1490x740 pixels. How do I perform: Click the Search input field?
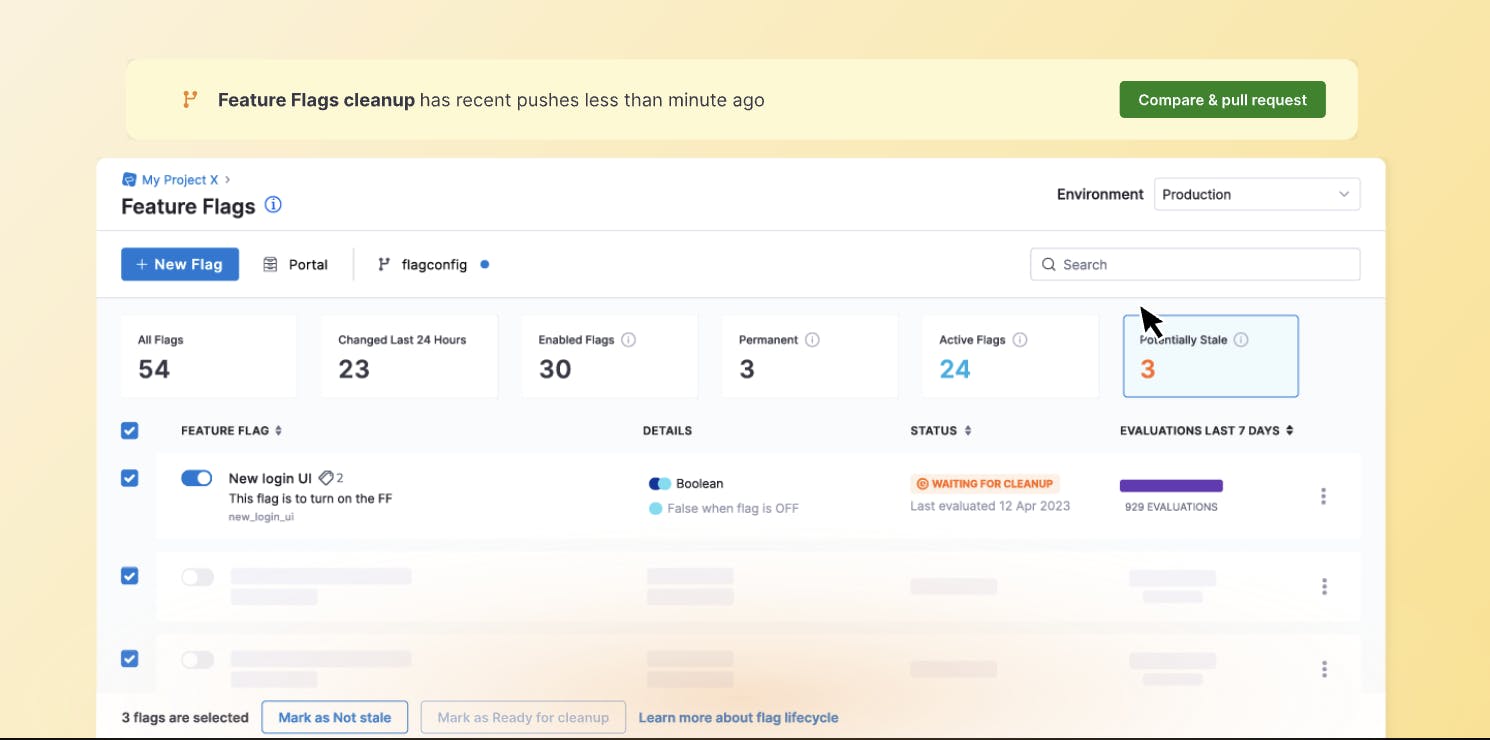pyautogui.click(x=1195, y=265)
